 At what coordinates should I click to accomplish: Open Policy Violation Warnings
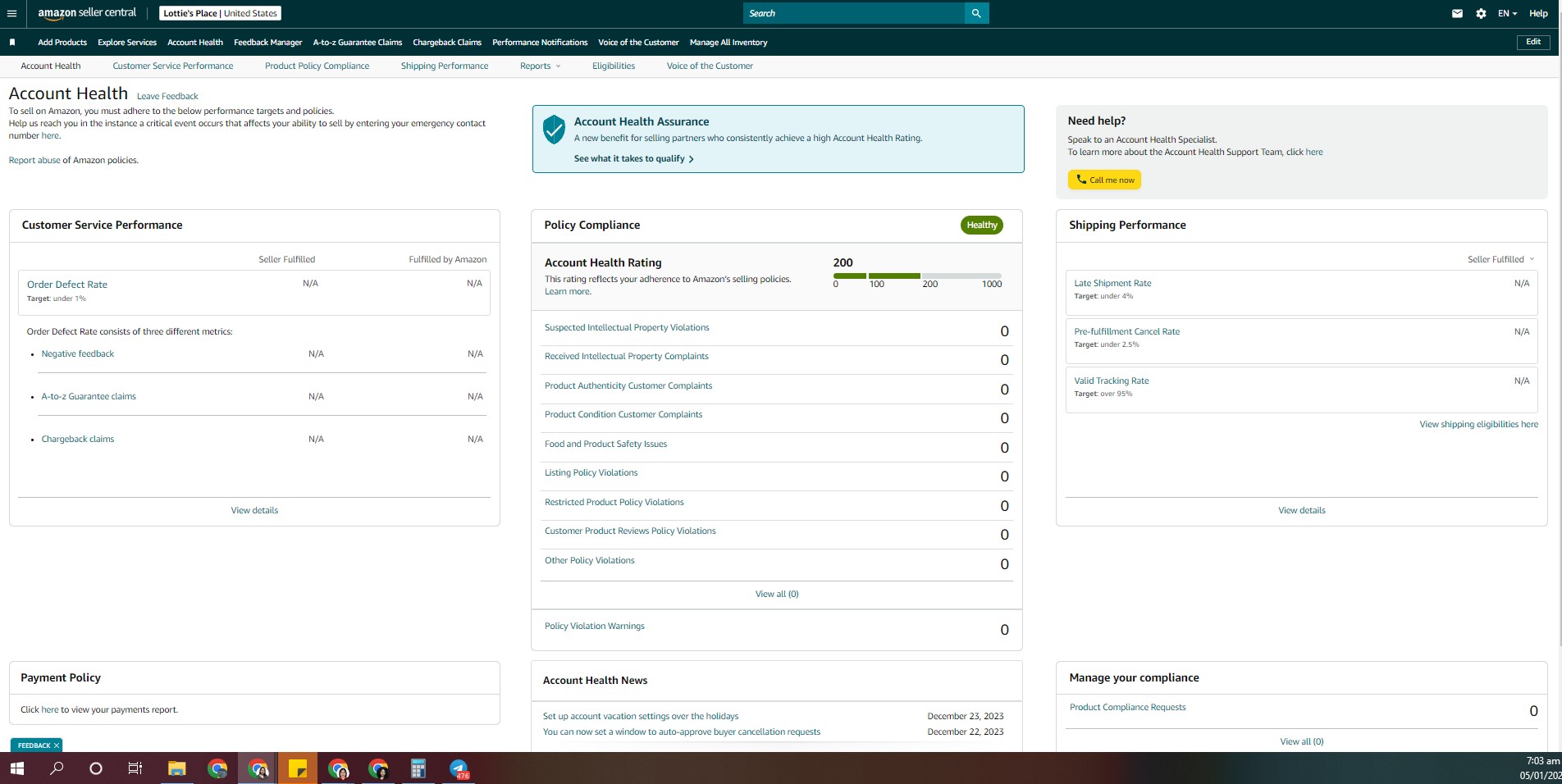pyautogui.click(x=595, y=627)
